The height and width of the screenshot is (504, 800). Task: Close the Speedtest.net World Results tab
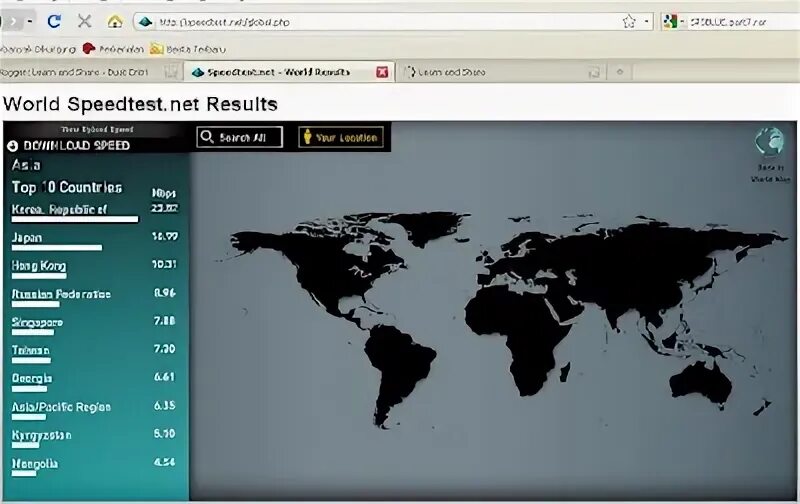tap(382, 72)
